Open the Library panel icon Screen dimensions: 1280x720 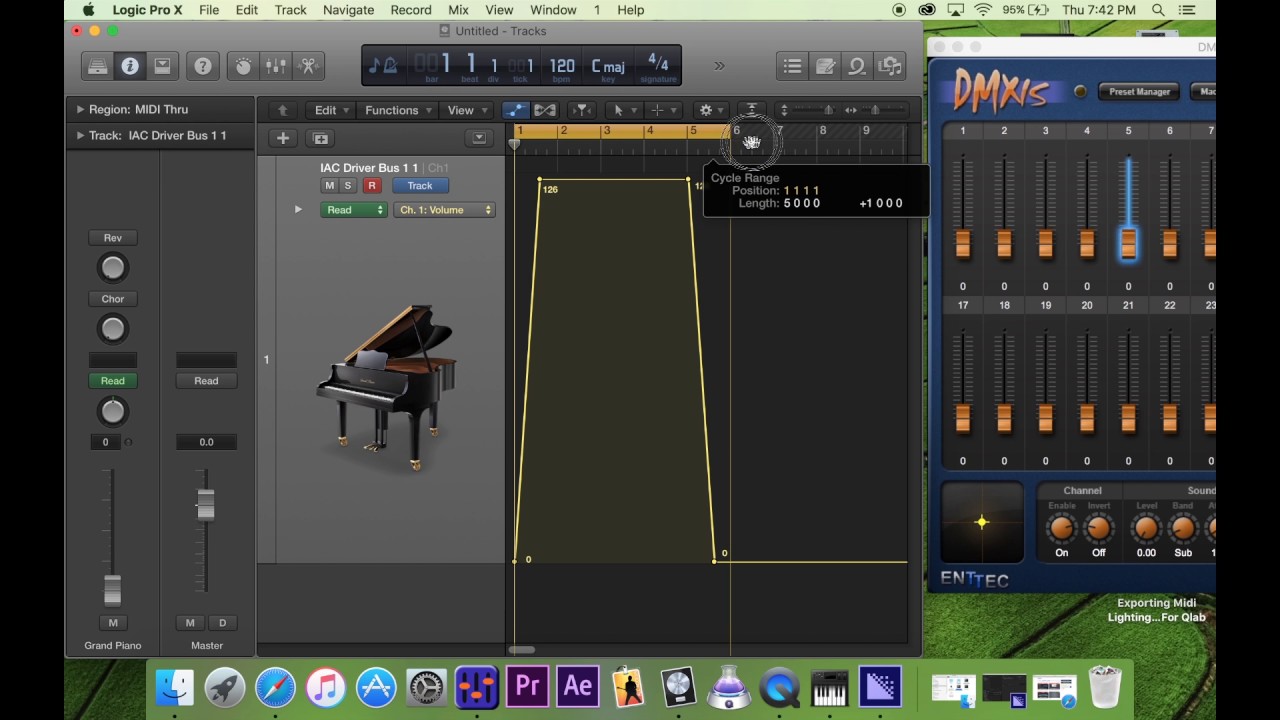coord(98,67)
